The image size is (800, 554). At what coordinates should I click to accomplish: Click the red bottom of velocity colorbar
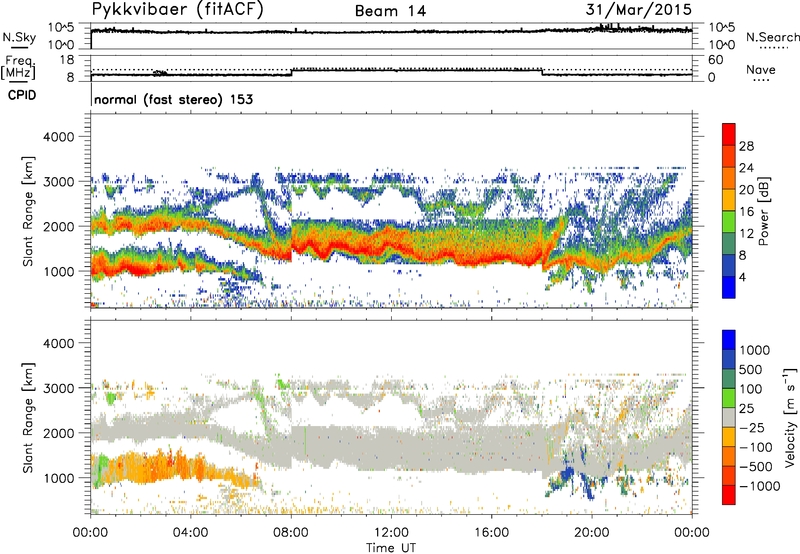tap(729, 495)
